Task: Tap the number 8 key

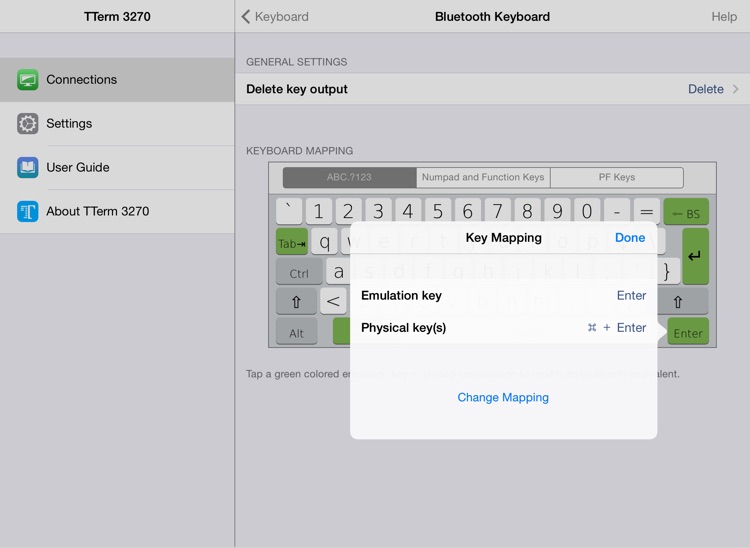Action: (527, 210)
